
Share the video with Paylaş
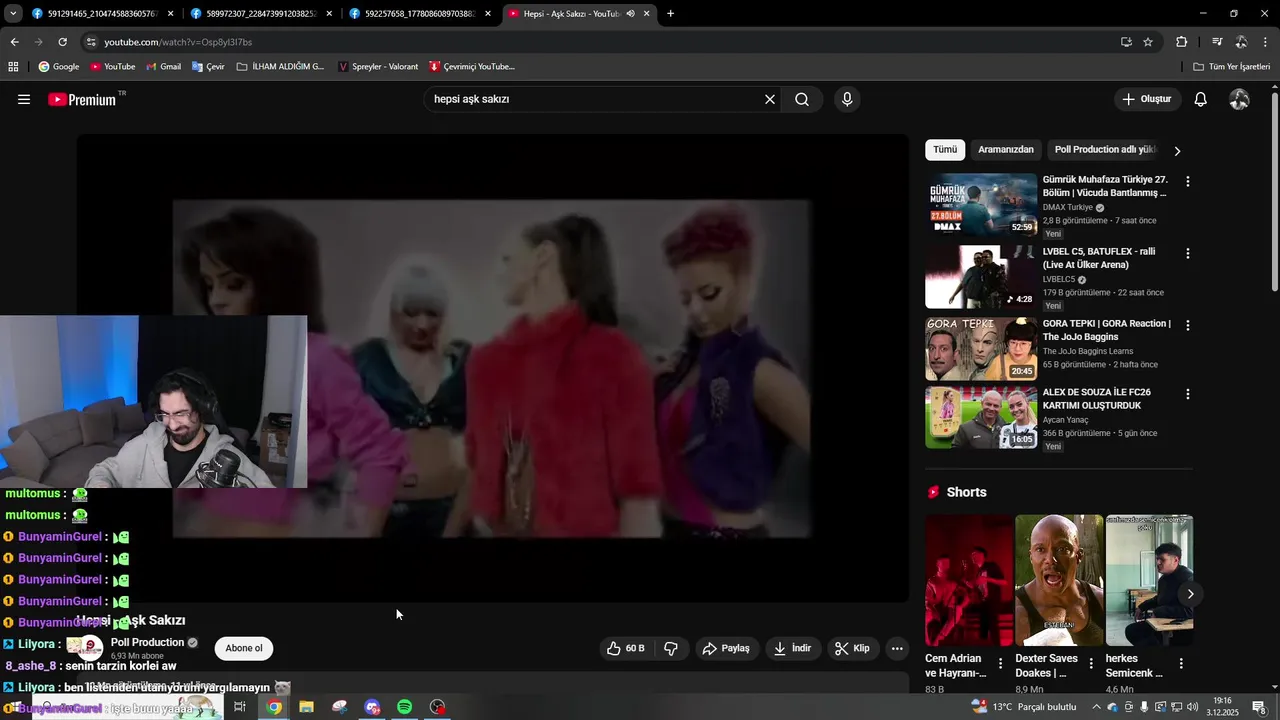[726, 648]
